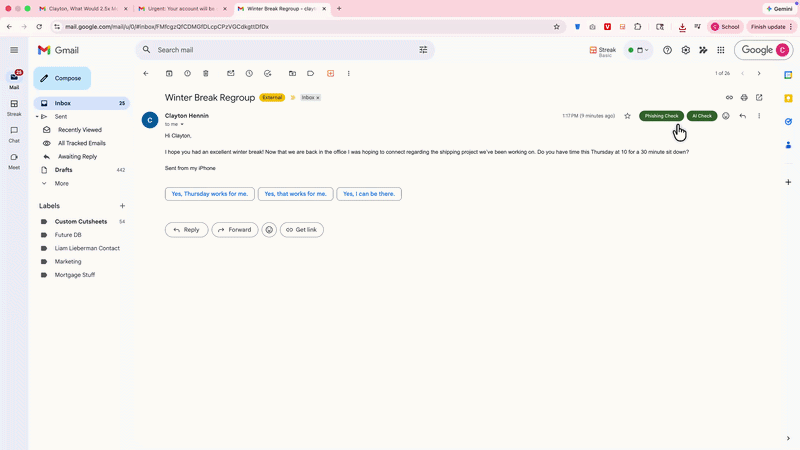Open the Labels tag icon in toolbar
Viewport: 800px width, 450px height.
pyautogui.click(x=310, y=73)
